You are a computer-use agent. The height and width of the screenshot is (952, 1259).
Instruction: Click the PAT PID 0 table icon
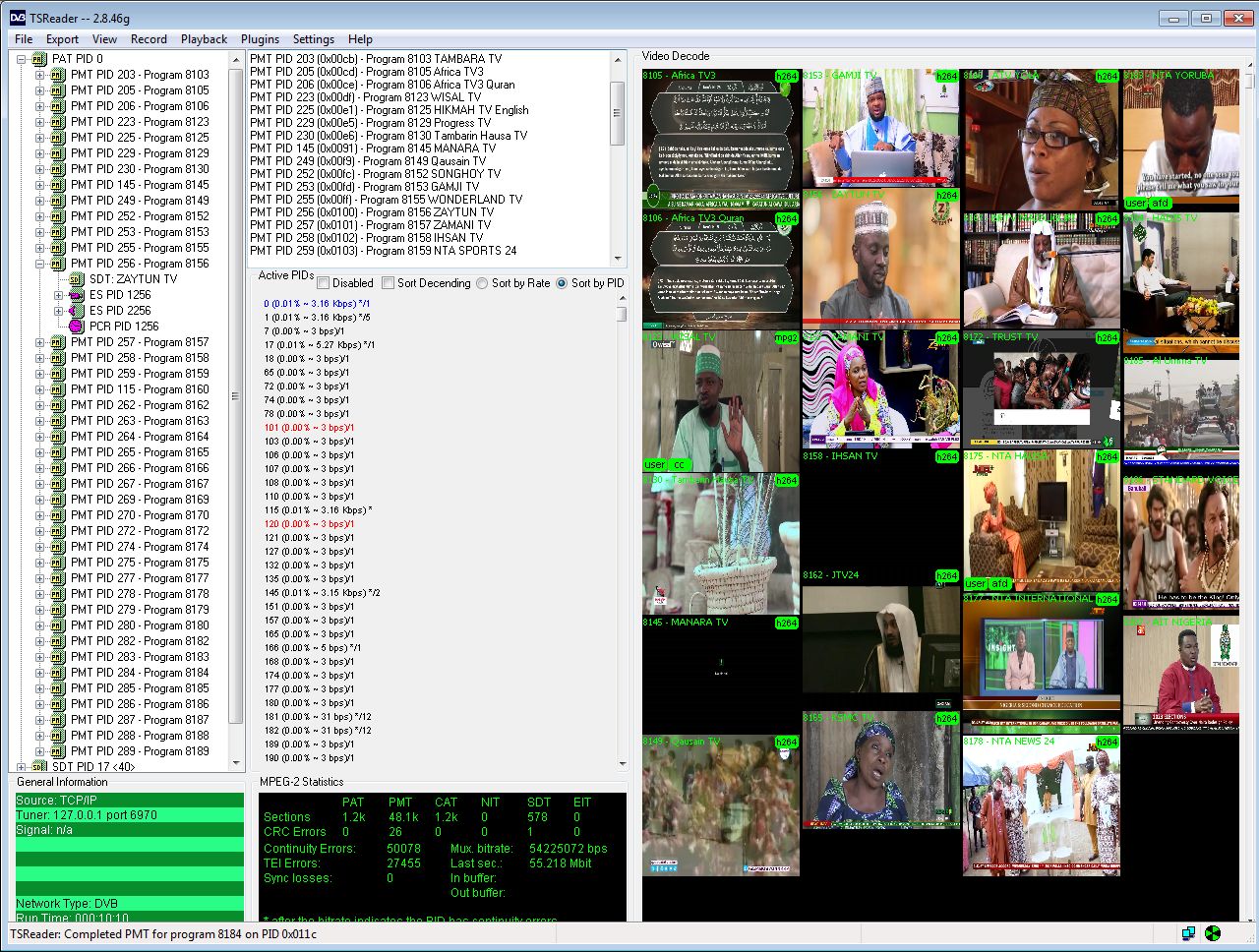point(39,59)
